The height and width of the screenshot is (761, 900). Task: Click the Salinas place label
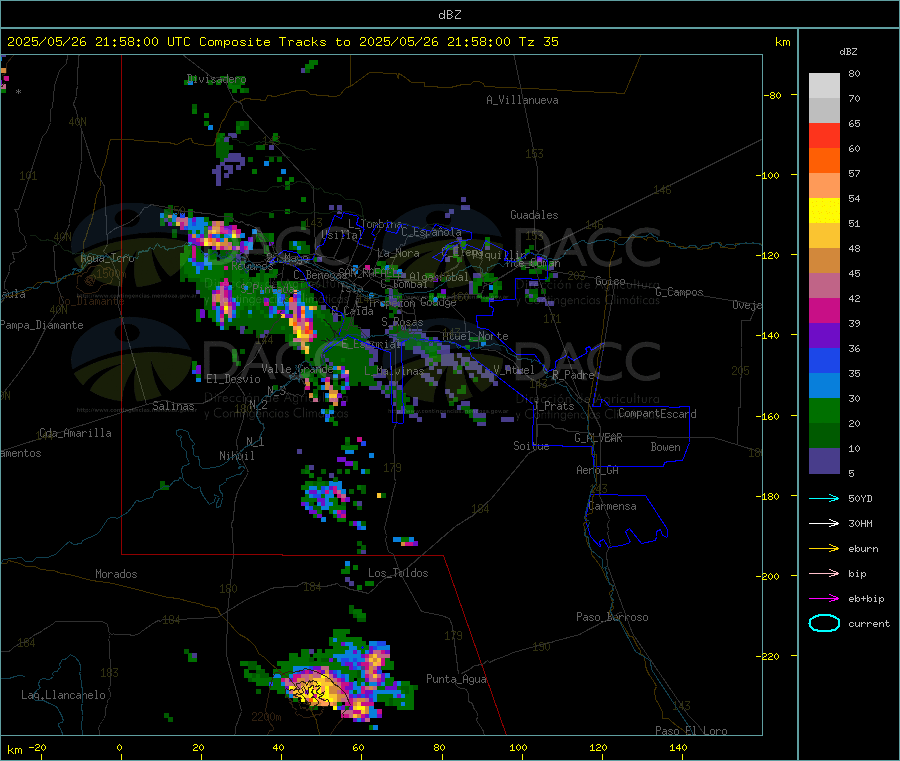click(173, 406)
